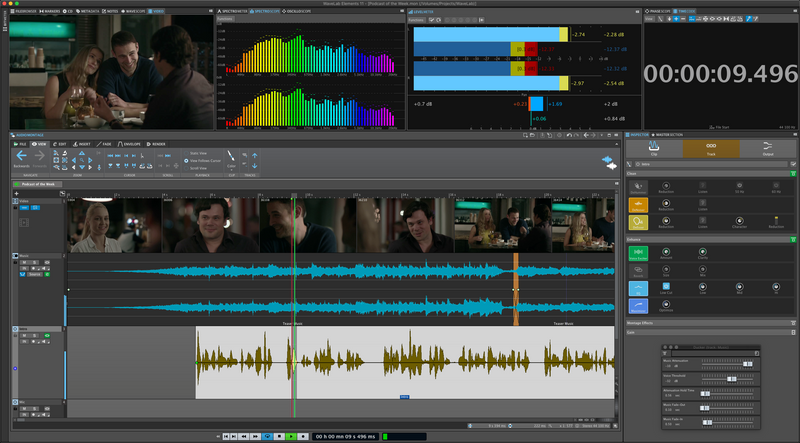Open the Color clip tool
The height and width of the screenshot is (443, 800).
coord(231,157)
